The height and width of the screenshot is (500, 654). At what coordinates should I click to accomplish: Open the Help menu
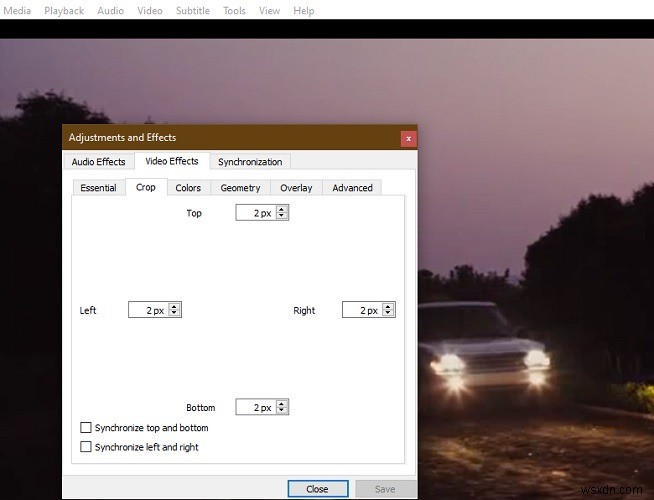tap(304, 10)
